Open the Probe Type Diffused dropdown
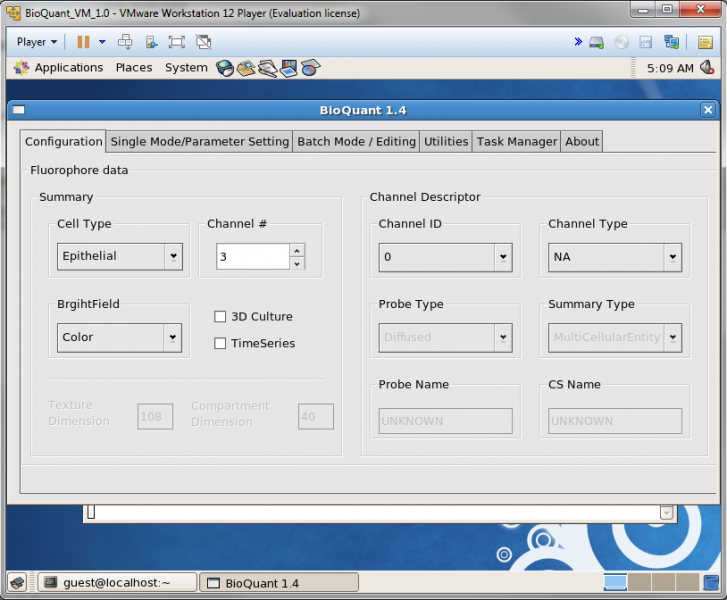Viewport: 727px width, 600px height. 445,338
